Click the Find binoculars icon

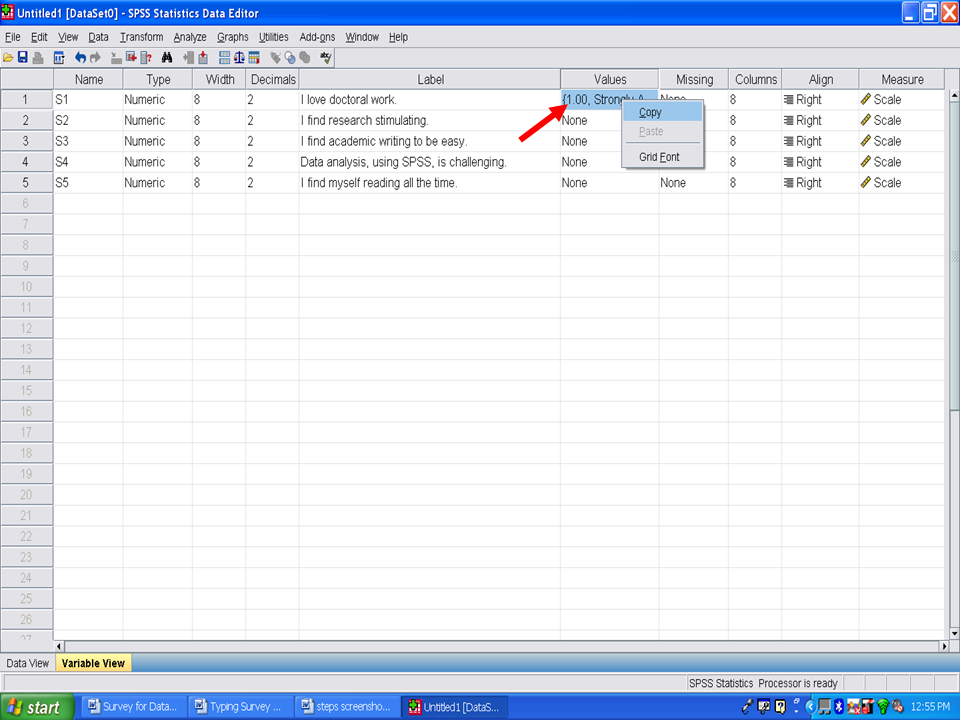tap(167, 58)
